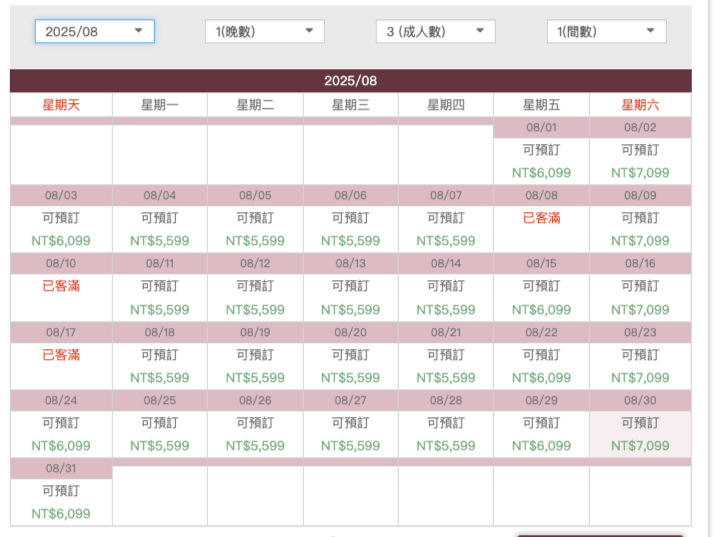The width and height of the screenshot is (716, 537).
Task: Open the 2025/08 month dropdown
Action: pyautogui.click(x=94, y=31)
